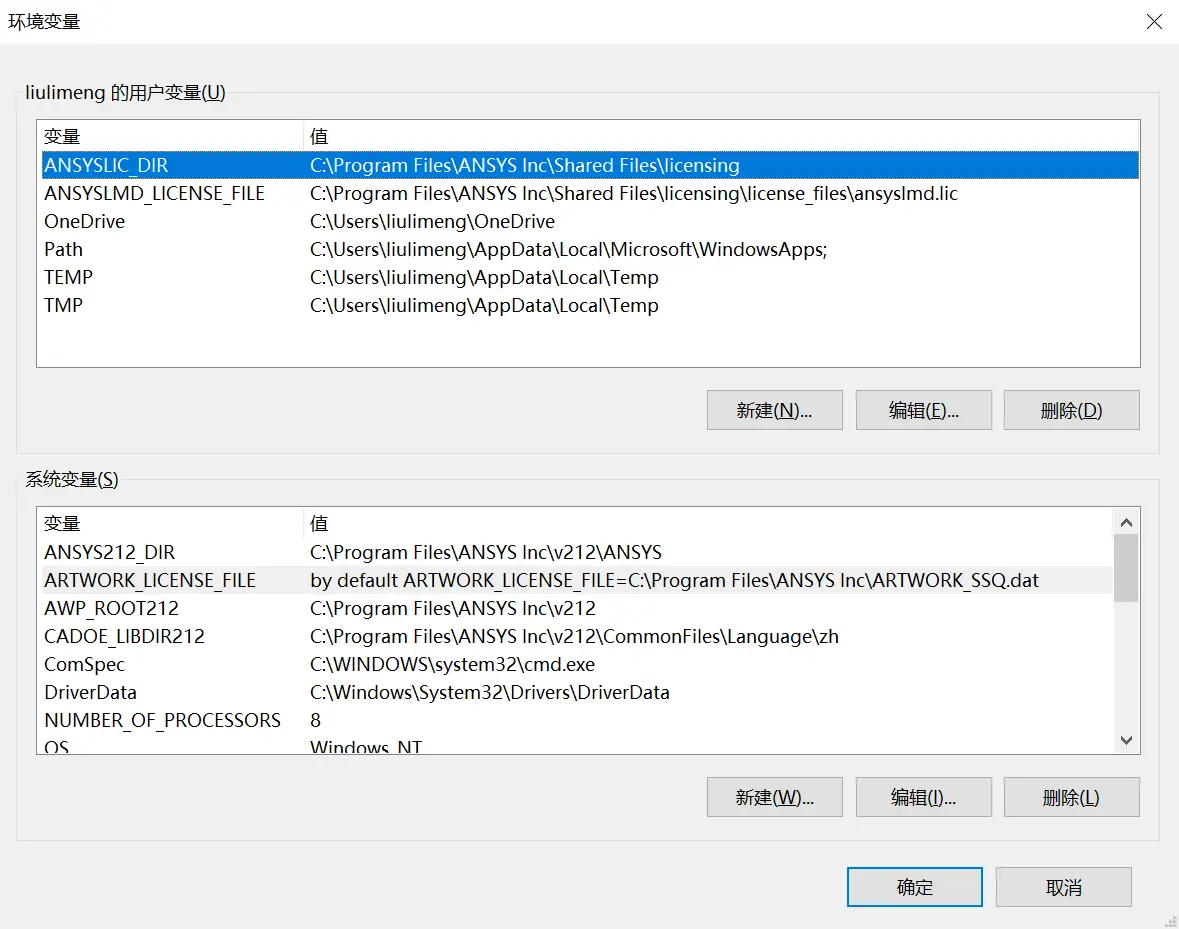Click system variables 值 column header

(708, 523)
